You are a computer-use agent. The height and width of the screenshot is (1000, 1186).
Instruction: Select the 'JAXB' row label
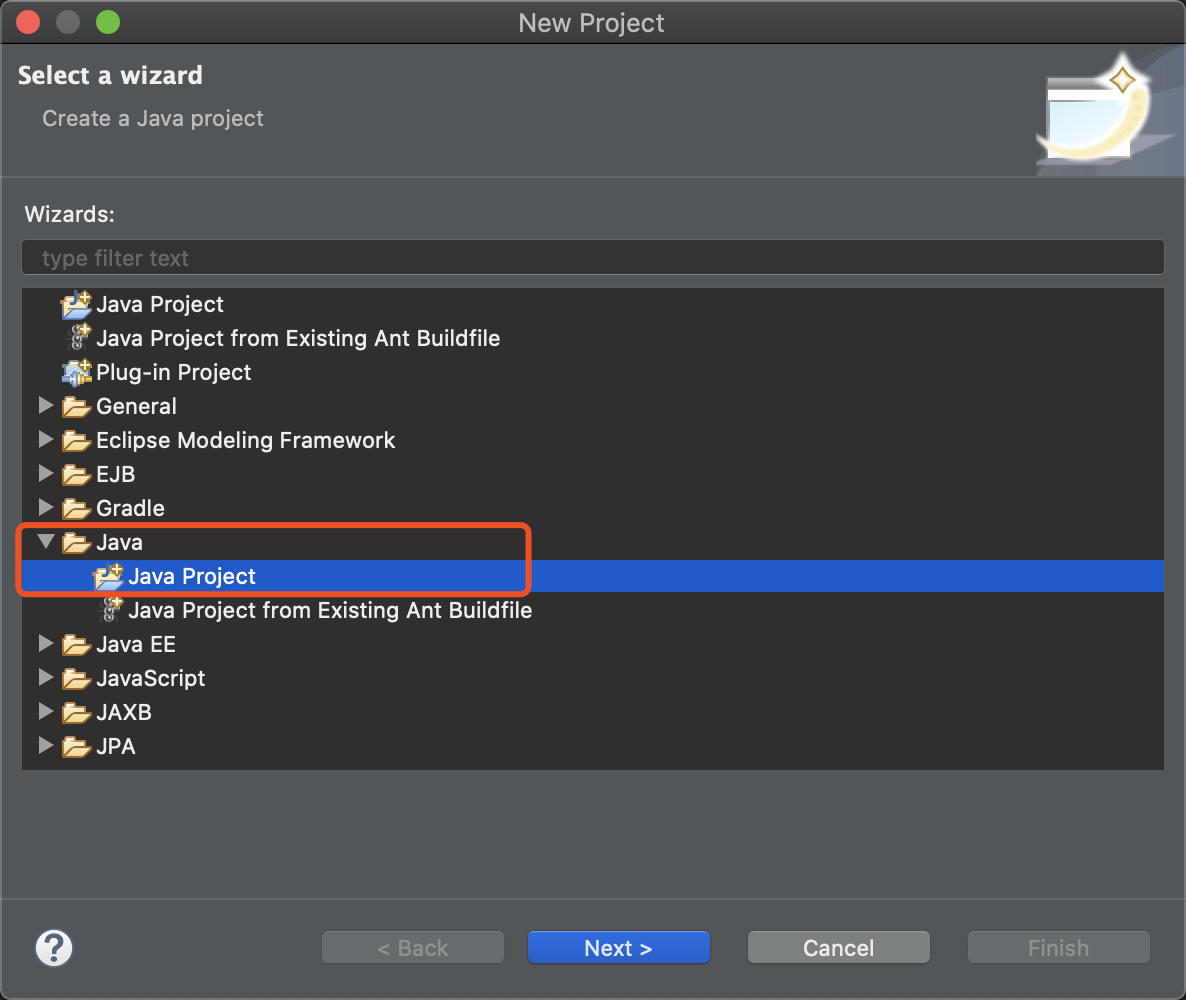point(124,713)
